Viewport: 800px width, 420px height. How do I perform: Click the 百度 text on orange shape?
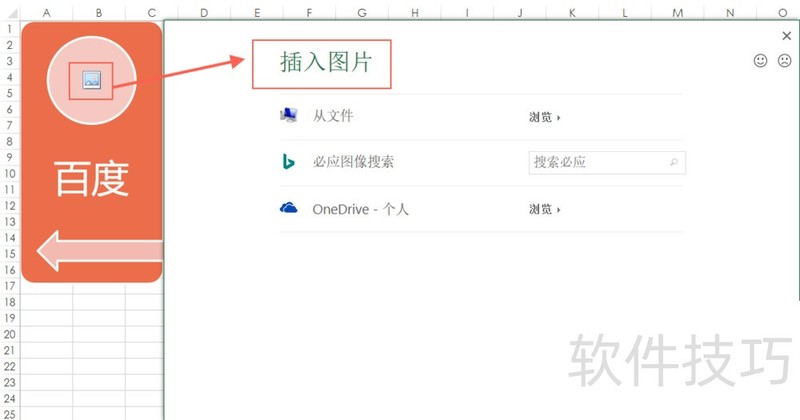92,179
